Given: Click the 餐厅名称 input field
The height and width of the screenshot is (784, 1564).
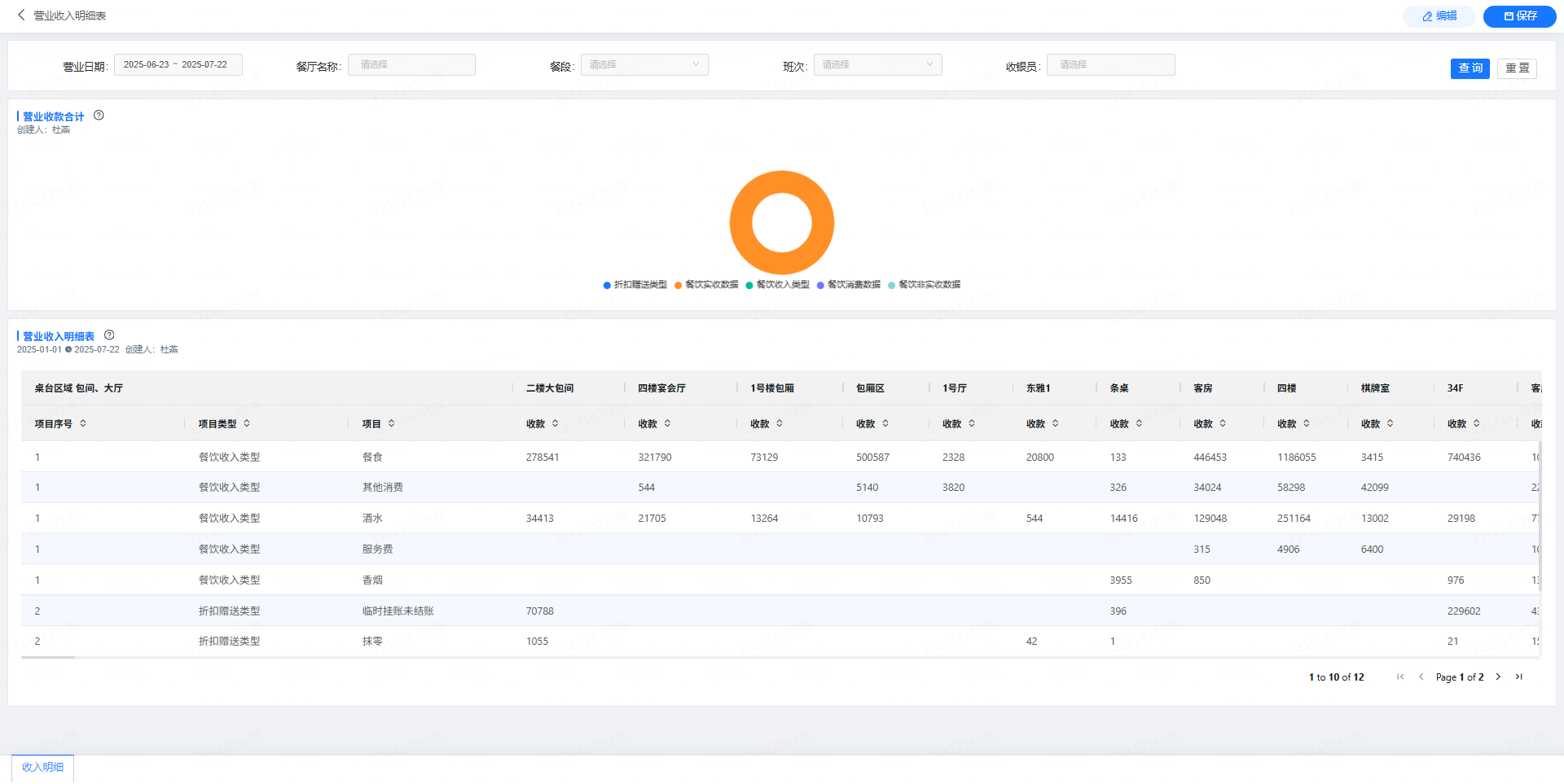Looking at the screenshot, I should (x=411, y=65).
